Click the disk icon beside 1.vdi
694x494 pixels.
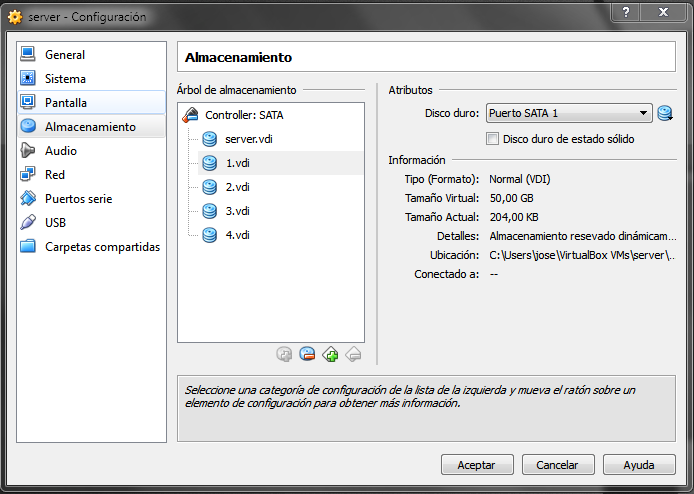coord(209,163)
